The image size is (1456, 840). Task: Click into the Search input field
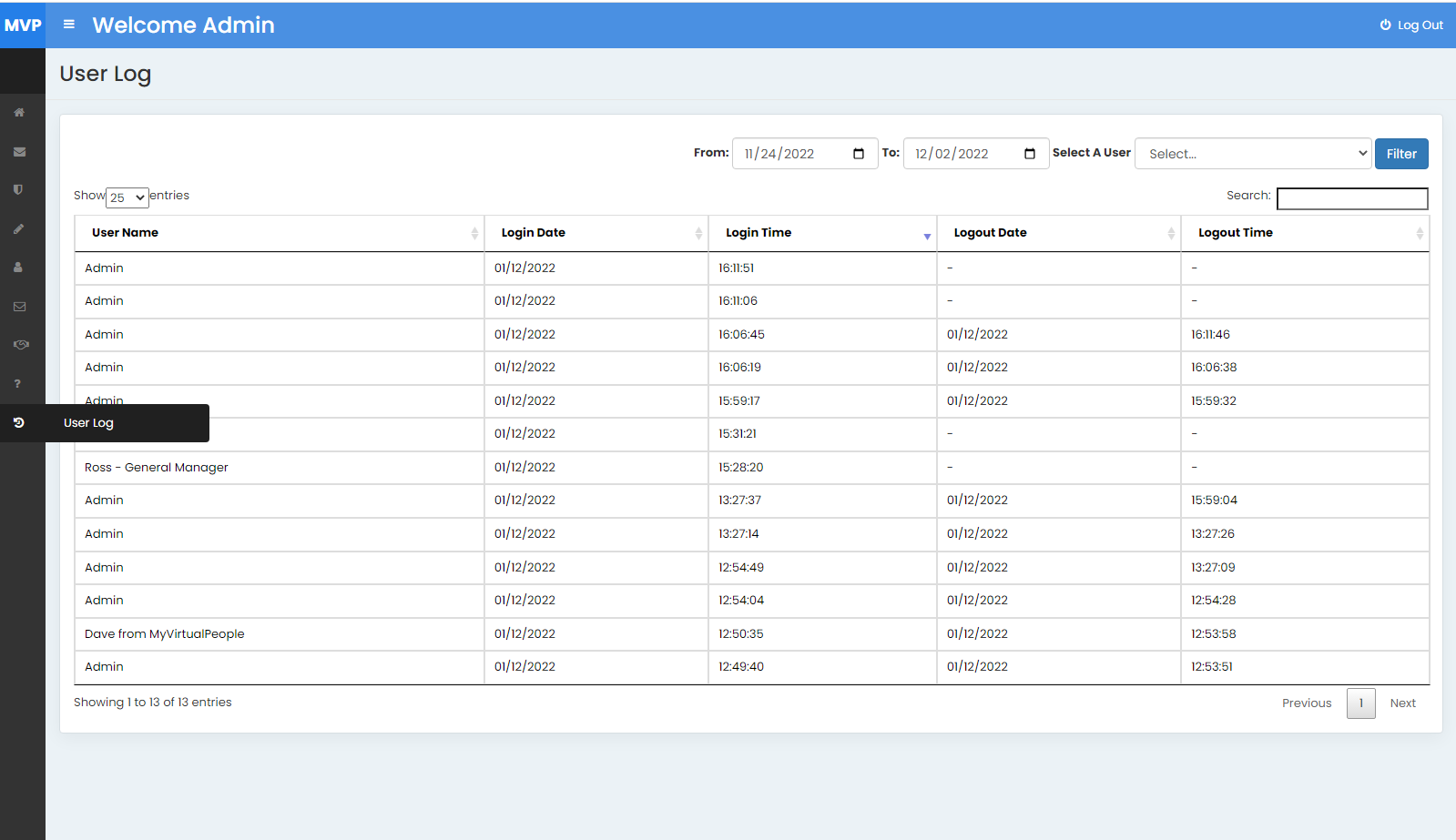coord(1351,198)
